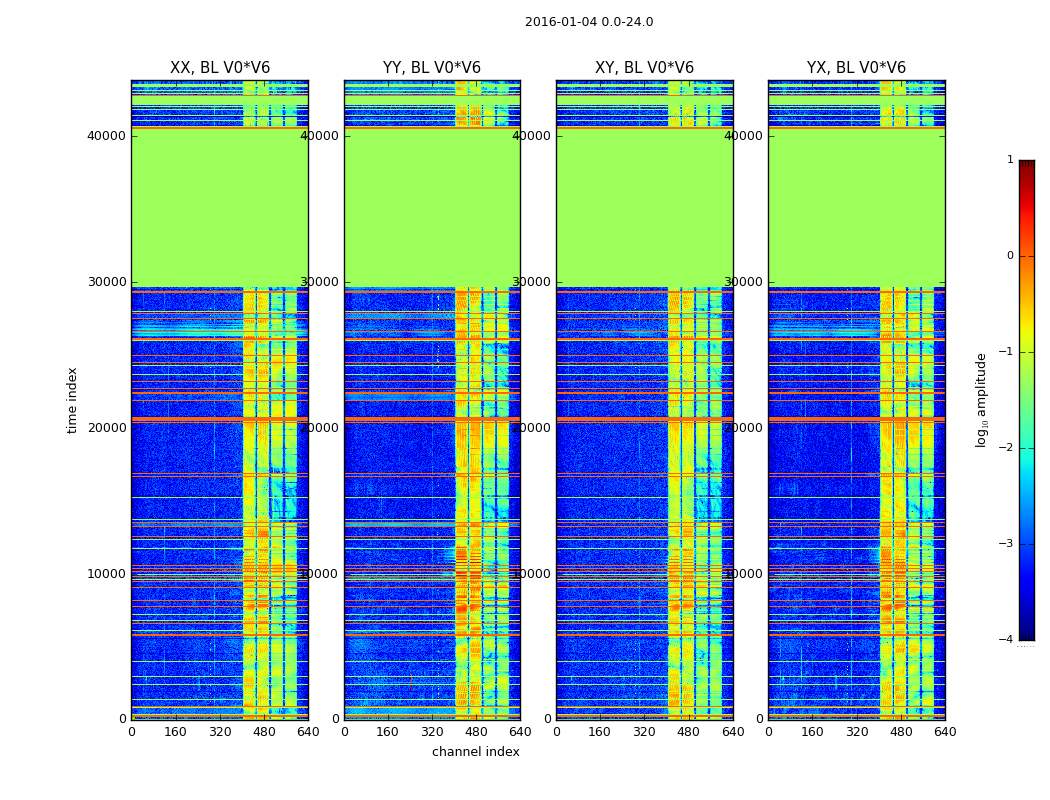Click the figure title 2016-01-04 0.0-24.0
Screen dimensions: 1050x800
click(x=588, y=22)
